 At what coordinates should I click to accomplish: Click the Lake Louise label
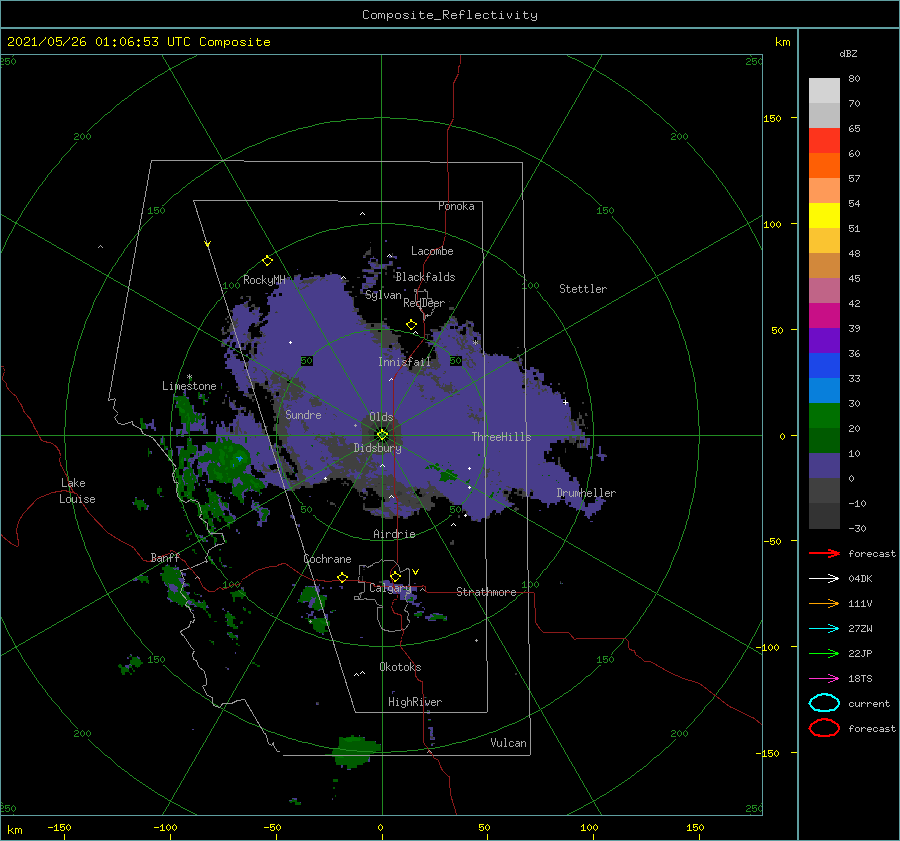[77, 491]
